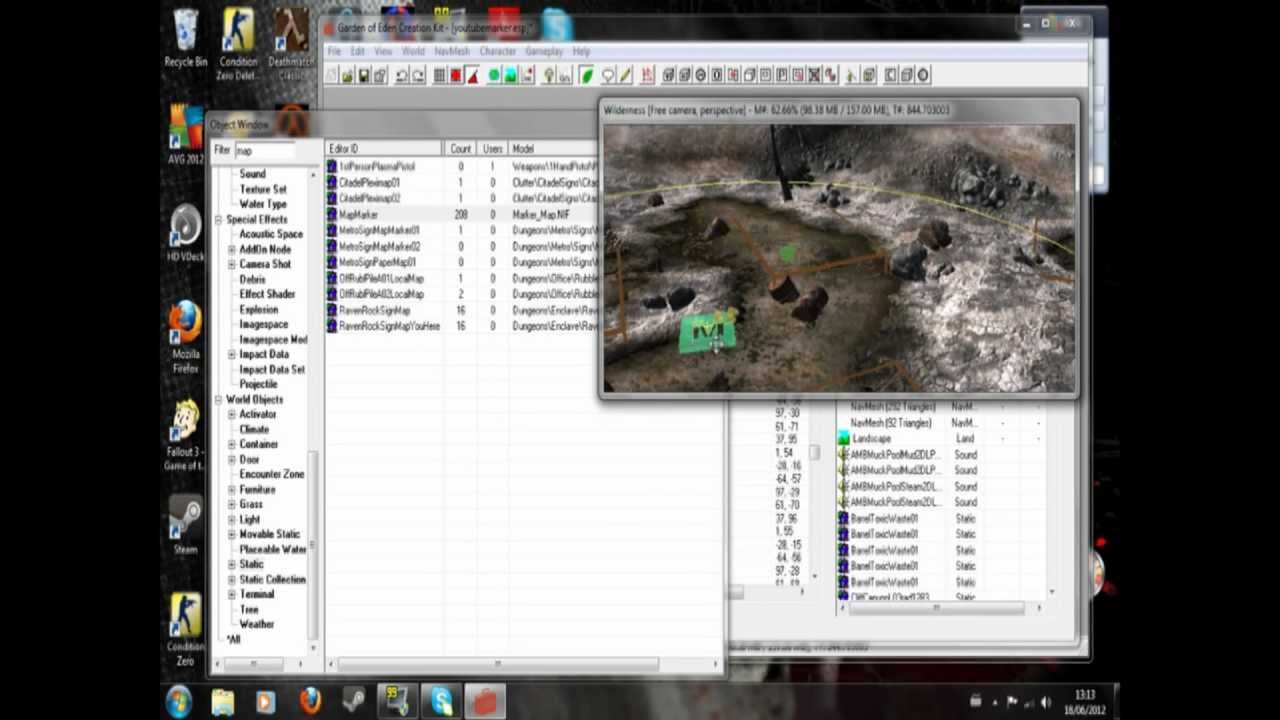Click the green leaf toolbar icon

point(587,75)
